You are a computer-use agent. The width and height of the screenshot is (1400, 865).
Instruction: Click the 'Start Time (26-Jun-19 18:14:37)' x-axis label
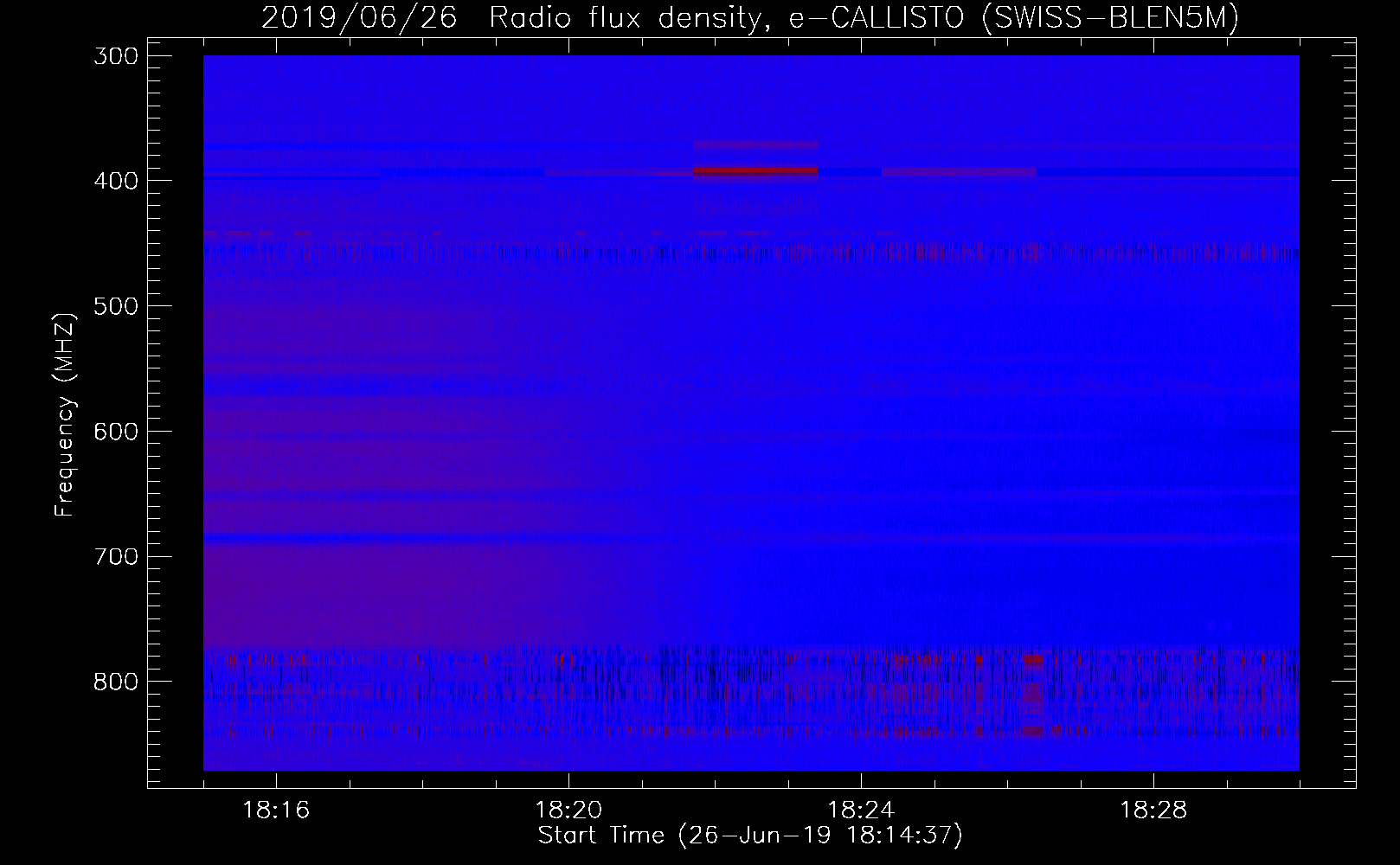point(750,836)
